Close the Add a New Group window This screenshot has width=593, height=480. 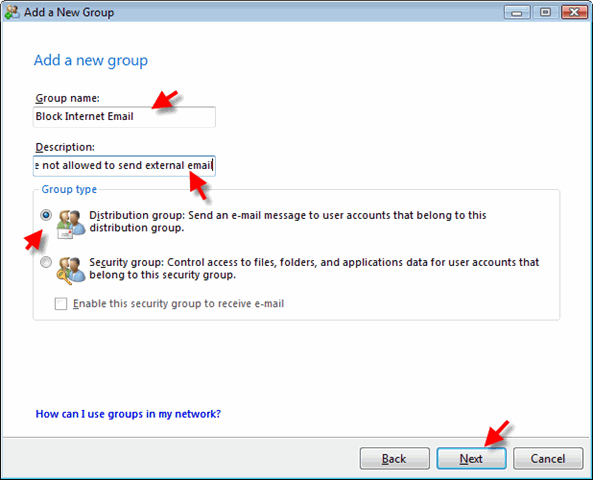click(574, 12)
